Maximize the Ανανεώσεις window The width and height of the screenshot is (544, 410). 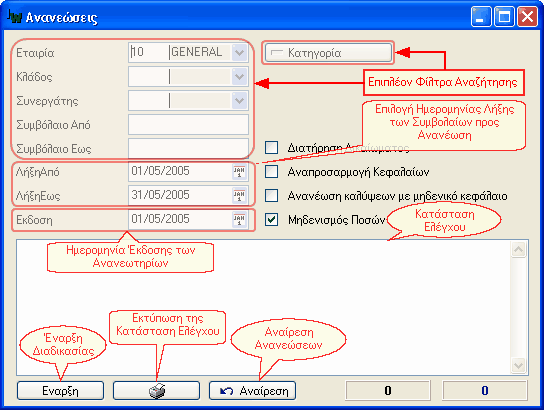(x=504, y=16)
